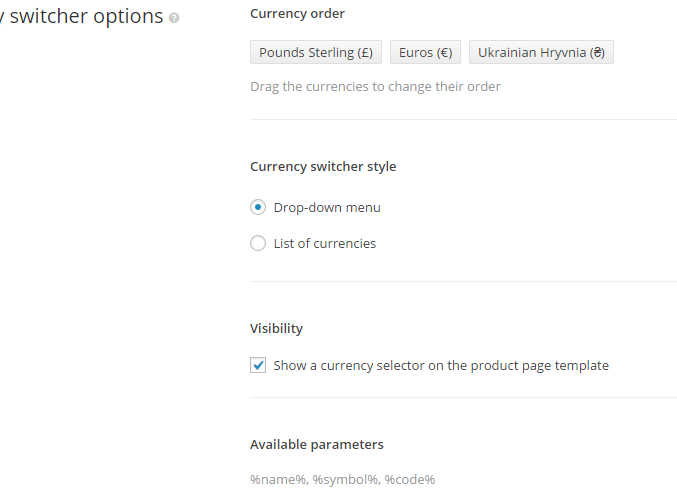The image size is (677, 489).
Task: Click the product page template checkbox label
Action: (441, 365)
